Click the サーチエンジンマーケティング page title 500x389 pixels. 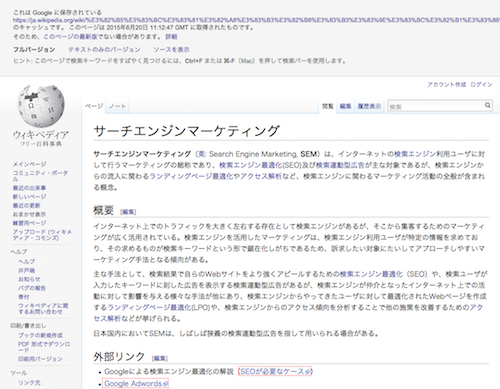click(x=186, y=131)
